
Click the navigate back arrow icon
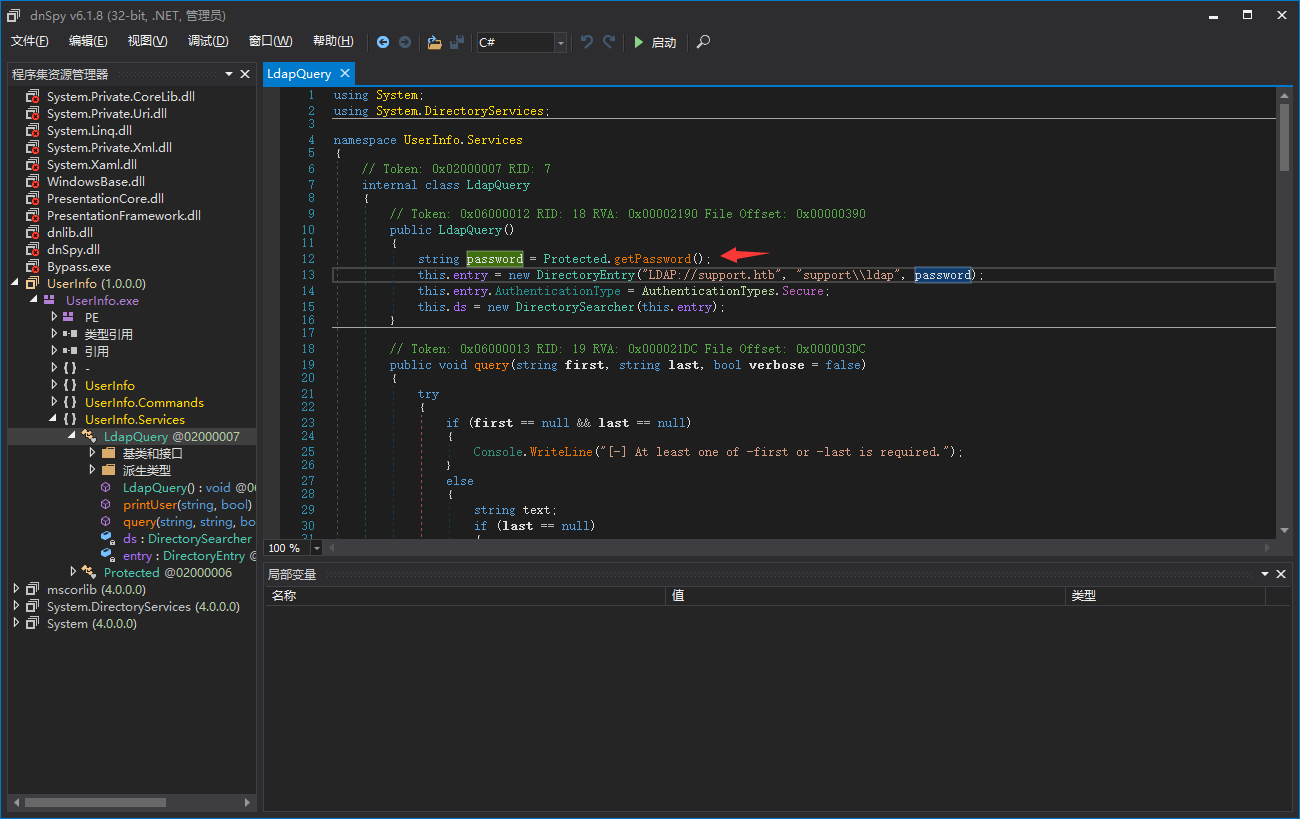point(383,42)
